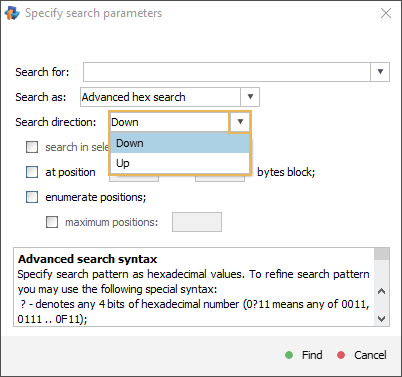Viewport: 402px width, 377px height.
Task: Click the syntax help scrollbar down arrow
Action: click(x=382, y=319)
